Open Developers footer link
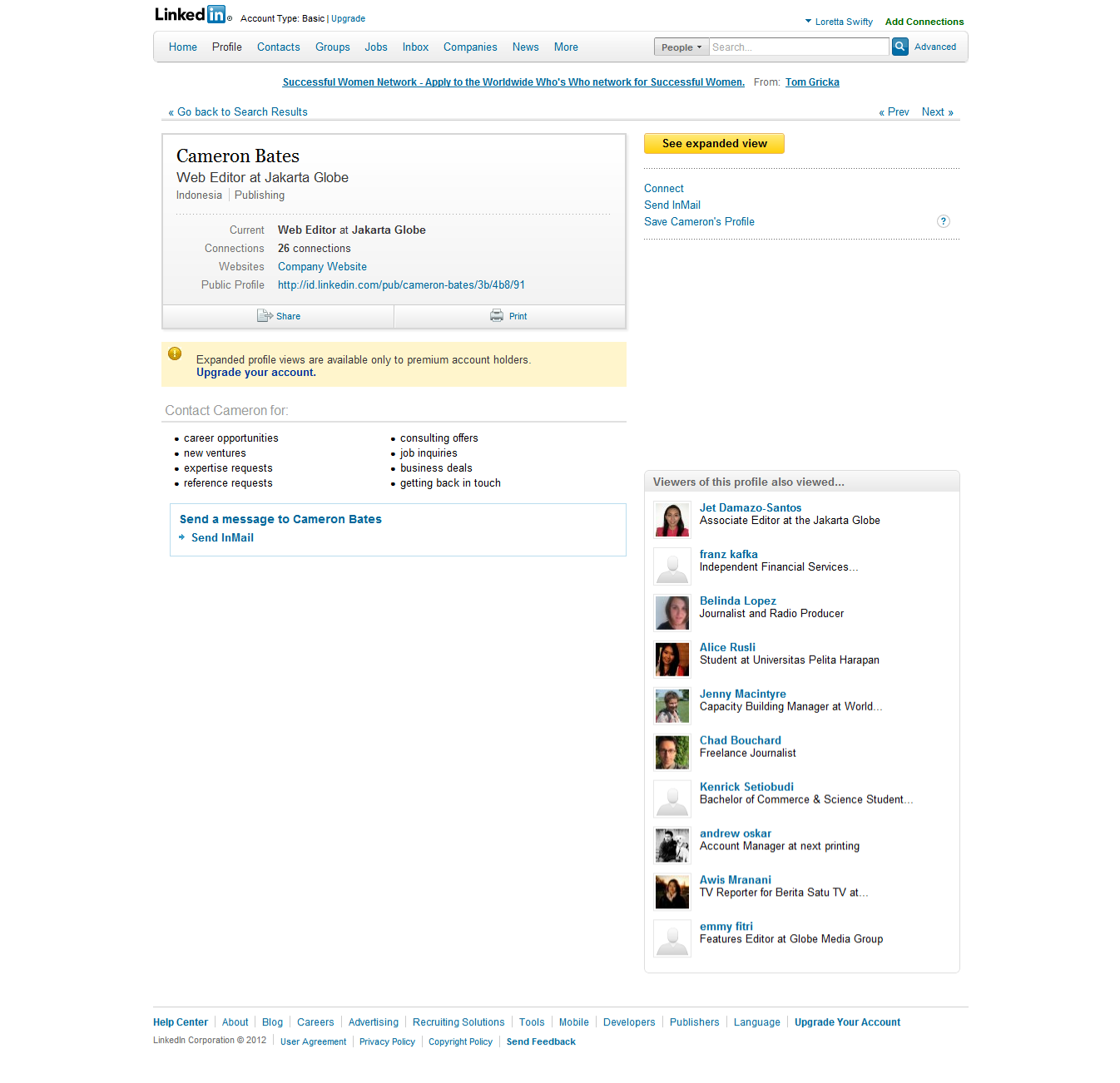 (x=629, y=1022)
